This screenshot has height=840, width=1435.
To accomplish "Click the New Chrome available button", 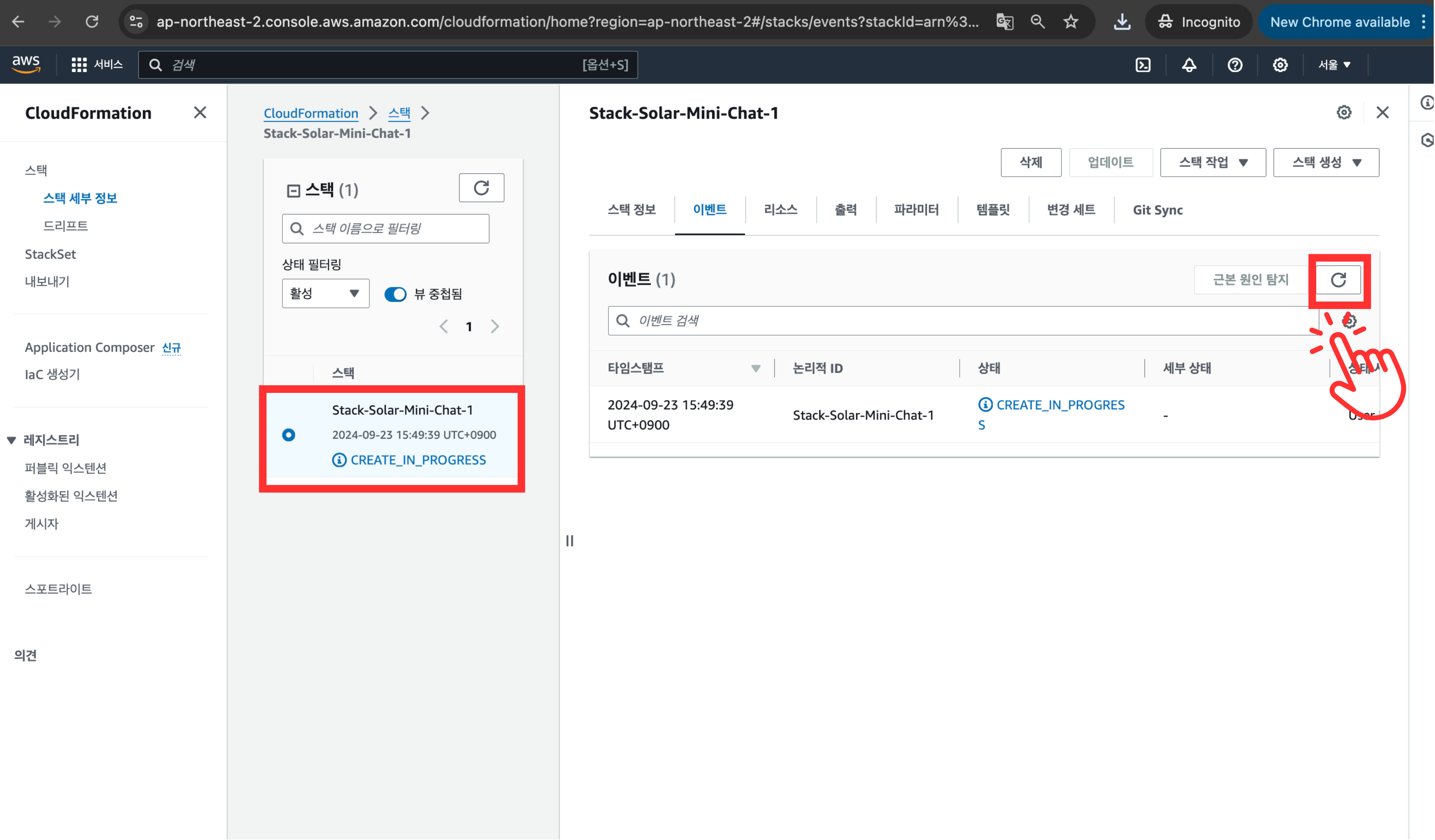I will (1341, 22).
